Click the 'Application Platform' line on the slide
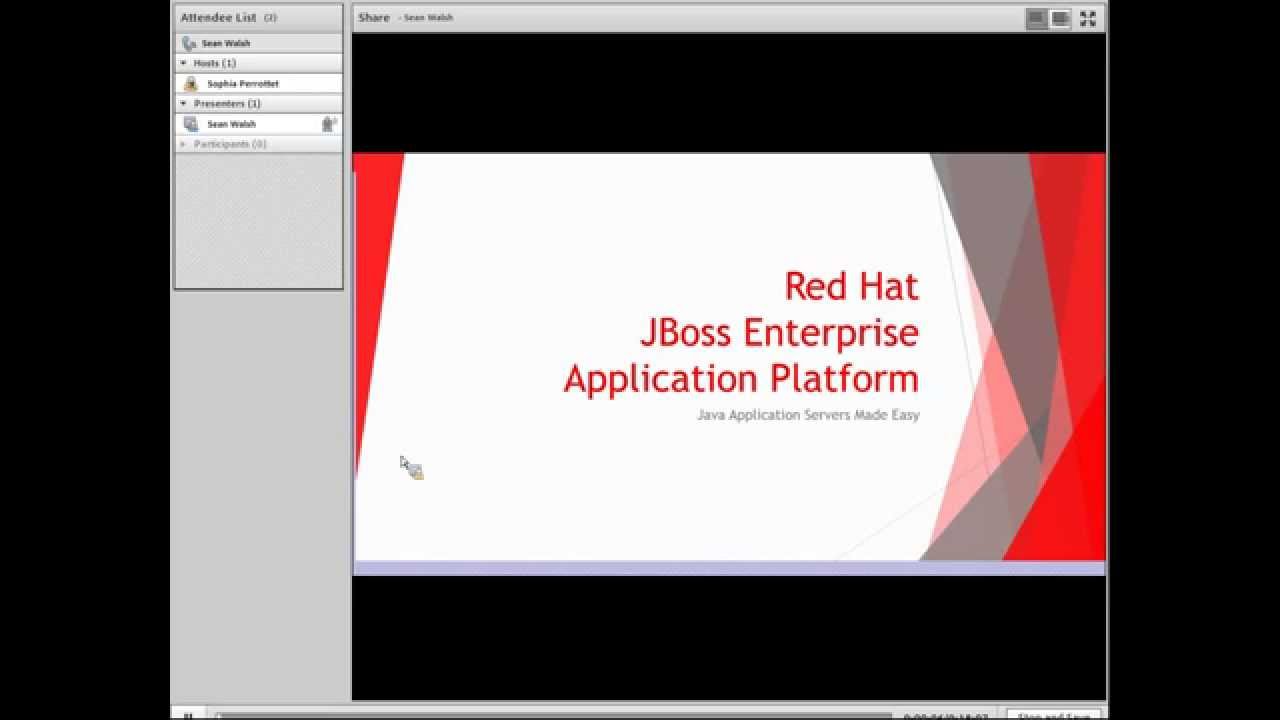 741,378
